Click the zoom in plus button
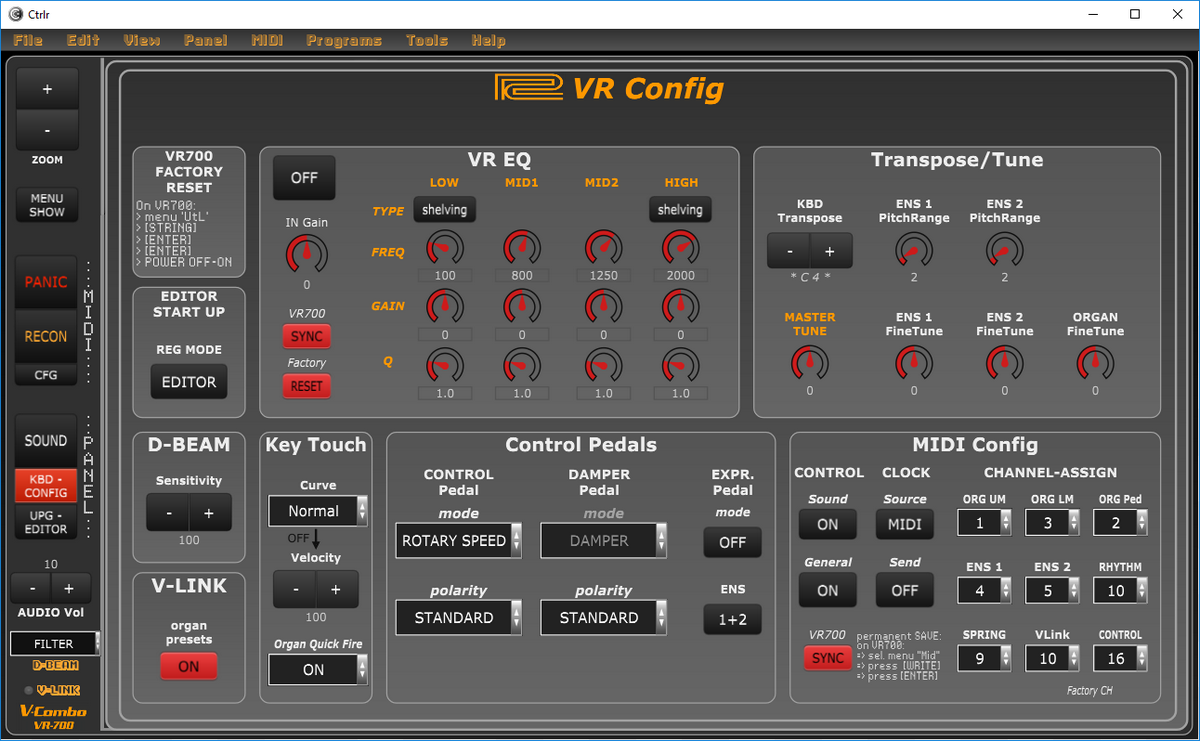1200x741 pixels. (46, 89)
